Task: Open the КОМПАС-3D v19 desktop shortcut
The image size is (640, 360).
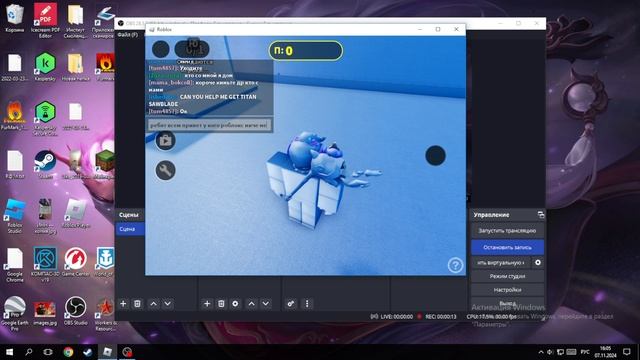Action: (45, 264)
